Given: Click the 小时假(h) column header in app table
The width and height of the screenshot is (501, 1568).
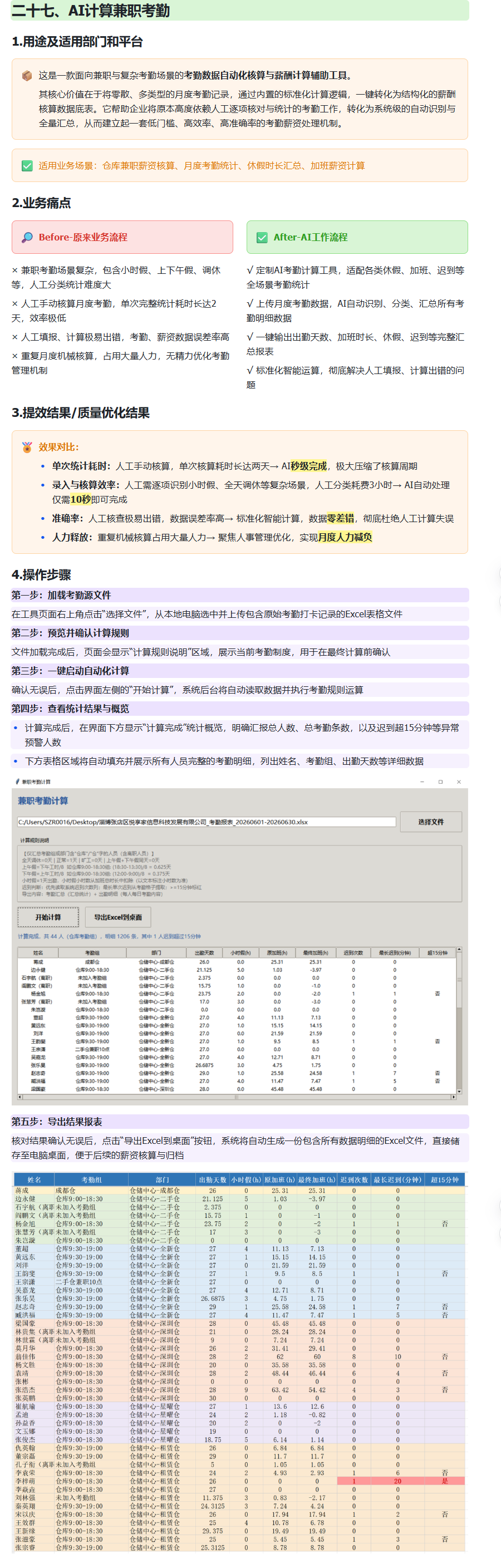Looking at the screenshot, I should coord(240,952).
